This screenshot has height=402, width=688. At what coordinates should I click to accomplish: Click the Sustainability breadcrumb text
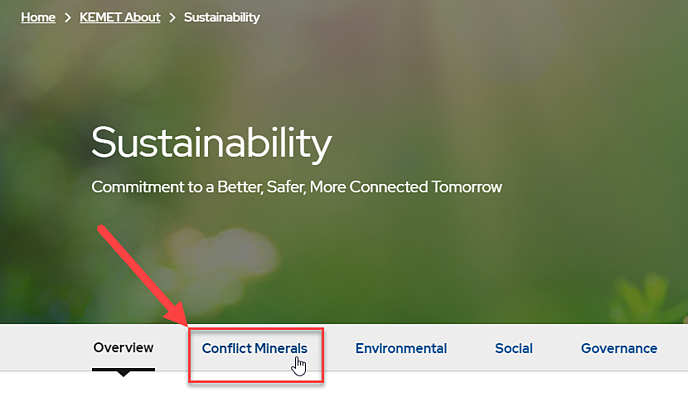(222, 17)
